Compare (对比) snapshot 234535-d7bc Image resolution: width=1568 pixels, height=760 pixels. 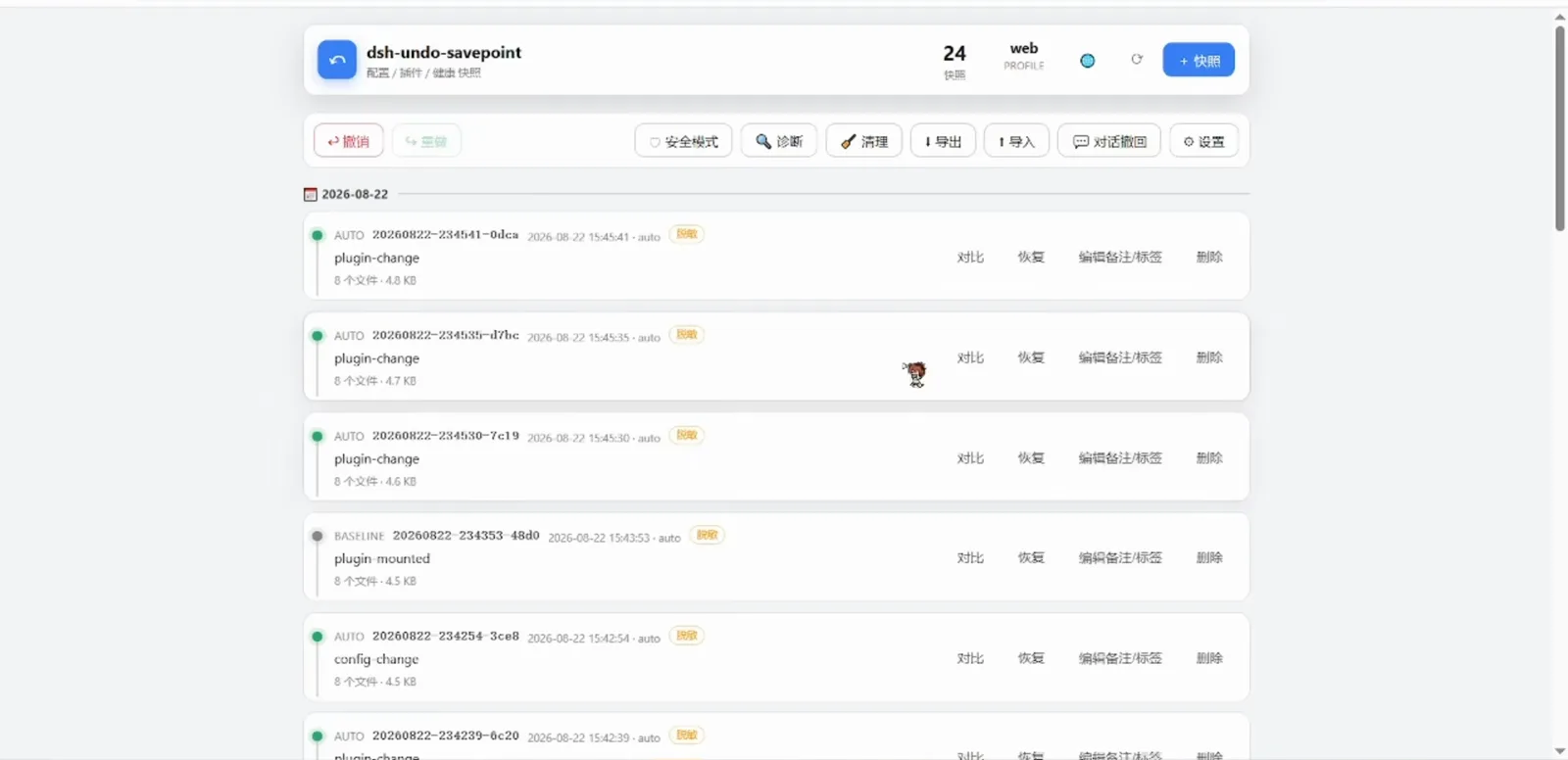click(x=970, y=357)
